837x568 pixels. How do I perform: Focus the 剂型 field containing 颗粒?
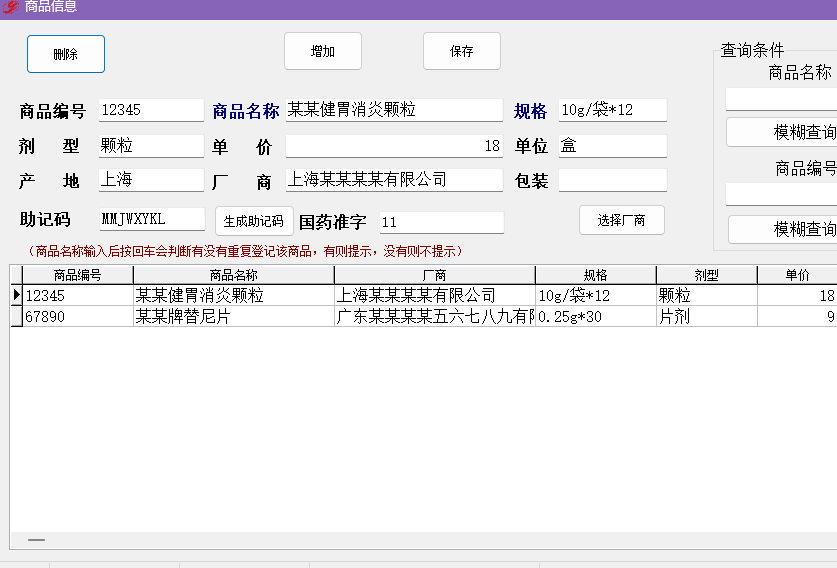tap(151, 146)
